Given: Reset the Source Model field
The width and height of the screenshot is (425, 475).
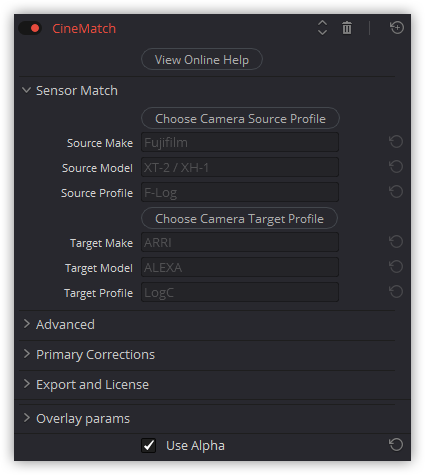Looking at the screenshot, I should point(396,167).
